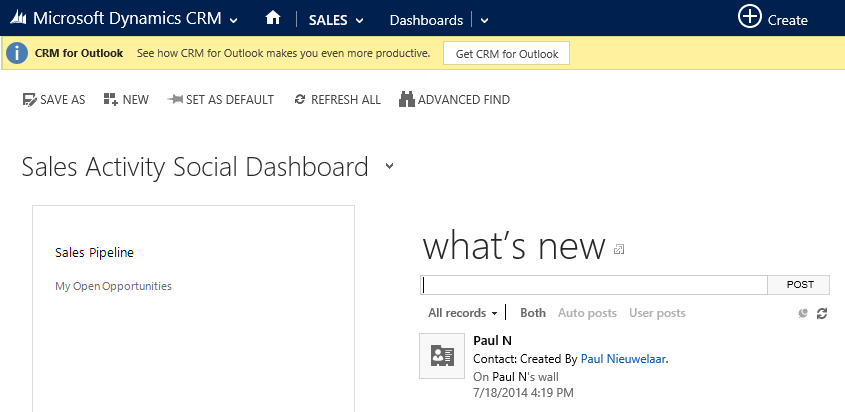Viewport: 845px width, 412px height.
Task: Click Advanced Find in command bar
Action: coord(454,100)
